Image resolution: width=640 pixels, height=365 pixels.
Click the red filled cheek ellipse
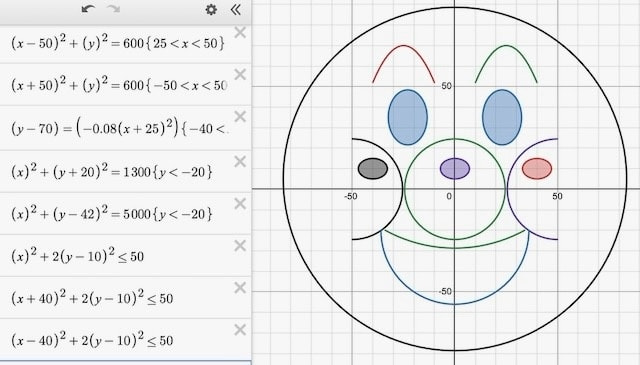point(537,169)
